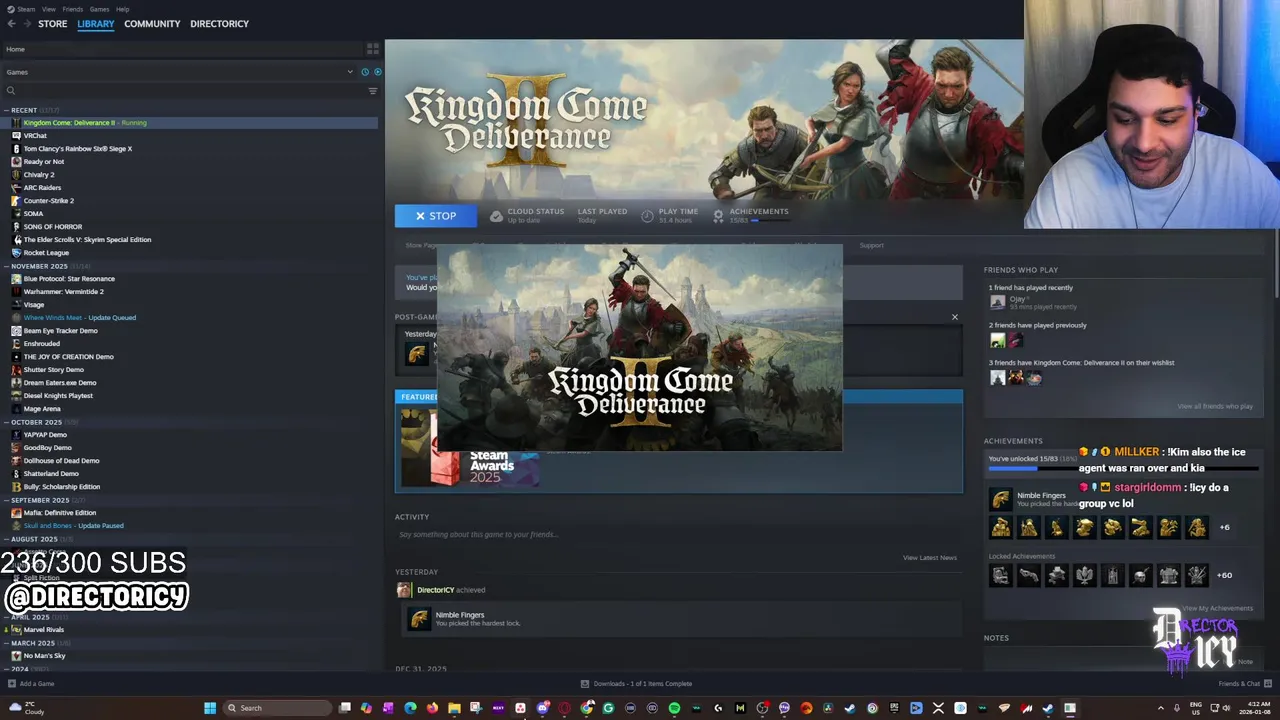Open DirectorICY profile link in activity

coord(435,590)
